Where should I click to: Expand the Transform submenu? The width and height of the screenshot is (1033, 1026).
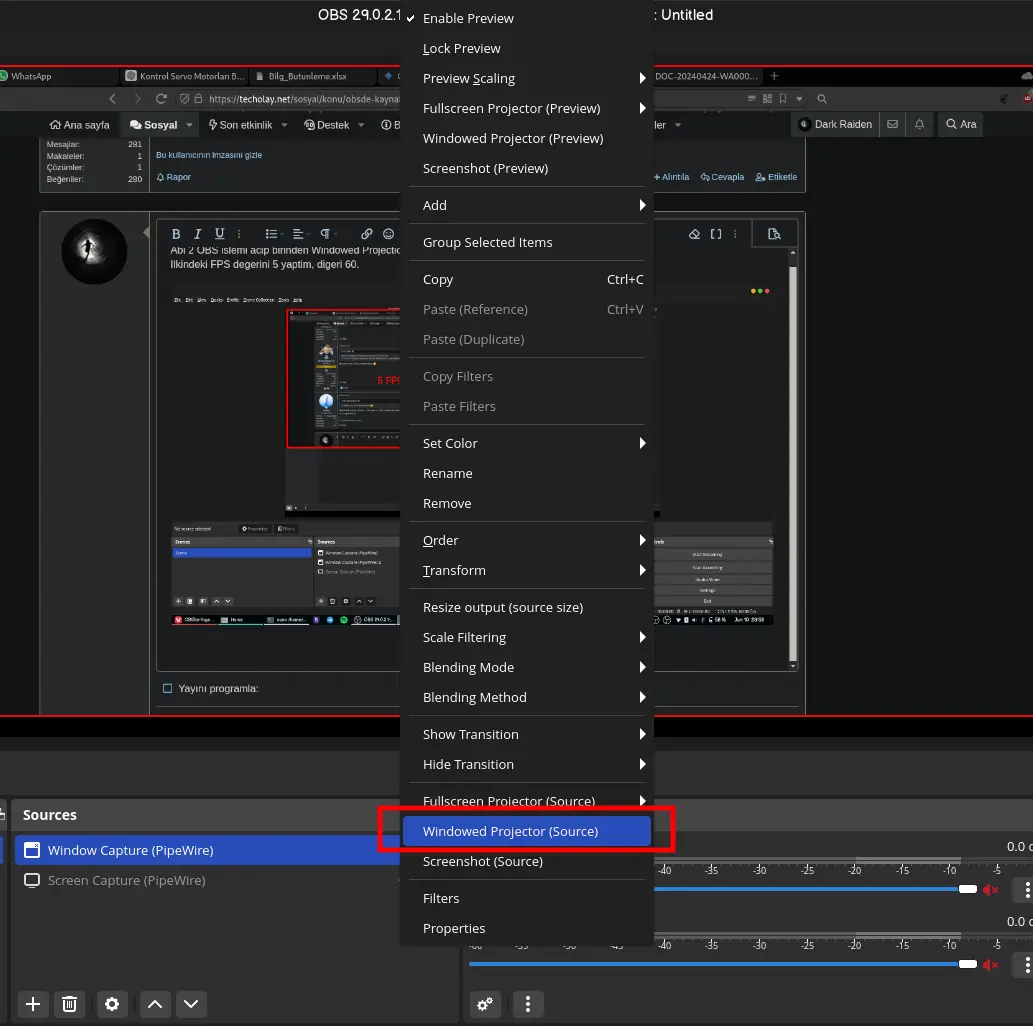(526, 571)
